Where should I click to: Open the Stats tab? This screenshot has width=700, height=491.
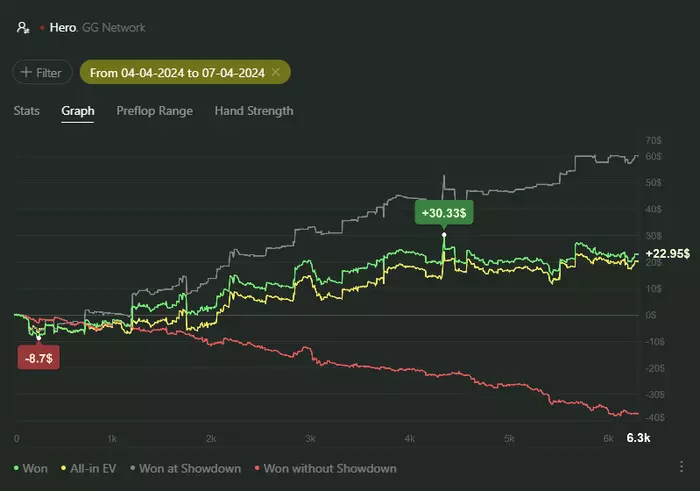[27, 111]
